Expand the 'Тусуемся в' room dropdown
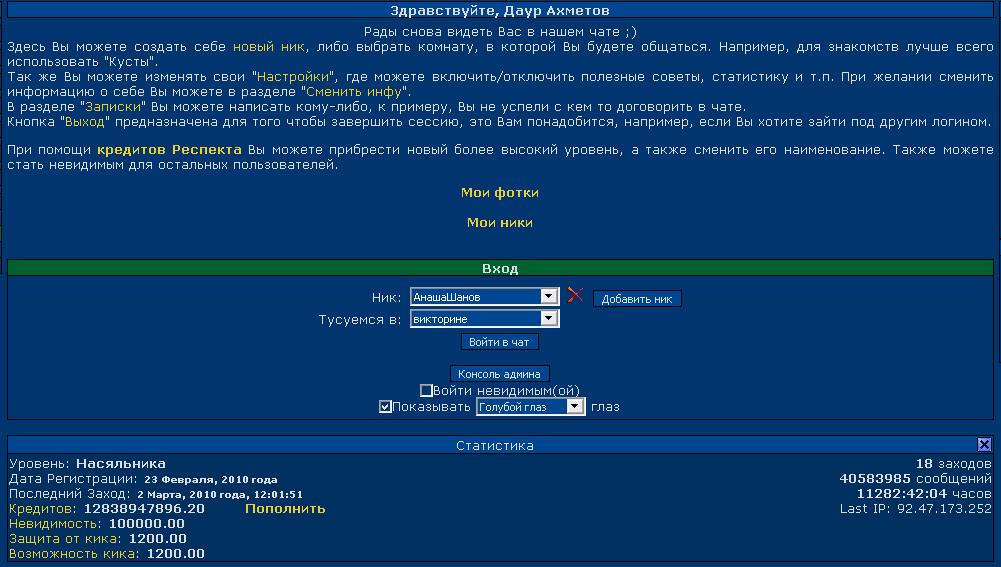 [x=485, y=319]
